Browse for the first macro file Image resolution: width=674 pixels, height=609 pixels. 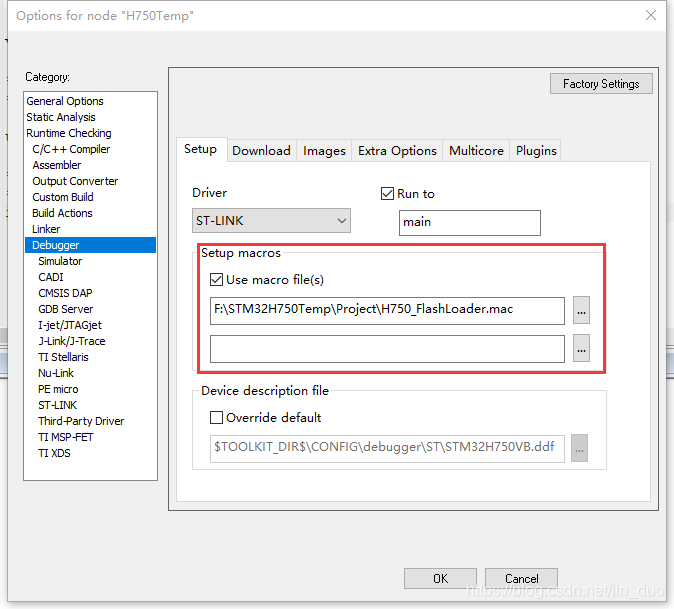pyautogui.click(x=581, y=310)
